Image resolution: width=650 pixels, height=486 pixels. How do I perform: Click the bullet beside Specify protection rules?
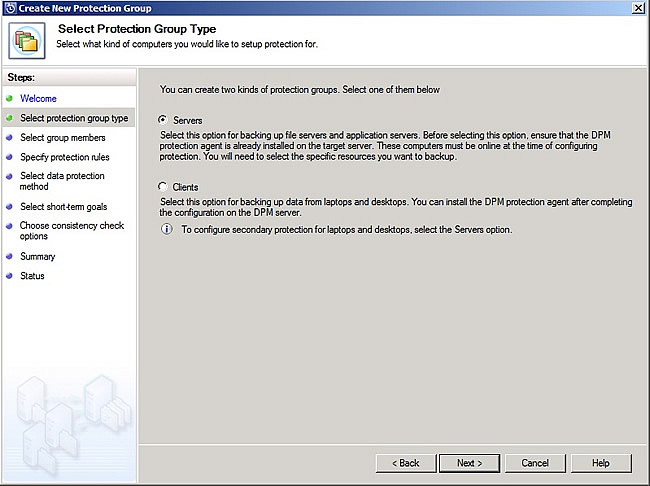point(9,157)
